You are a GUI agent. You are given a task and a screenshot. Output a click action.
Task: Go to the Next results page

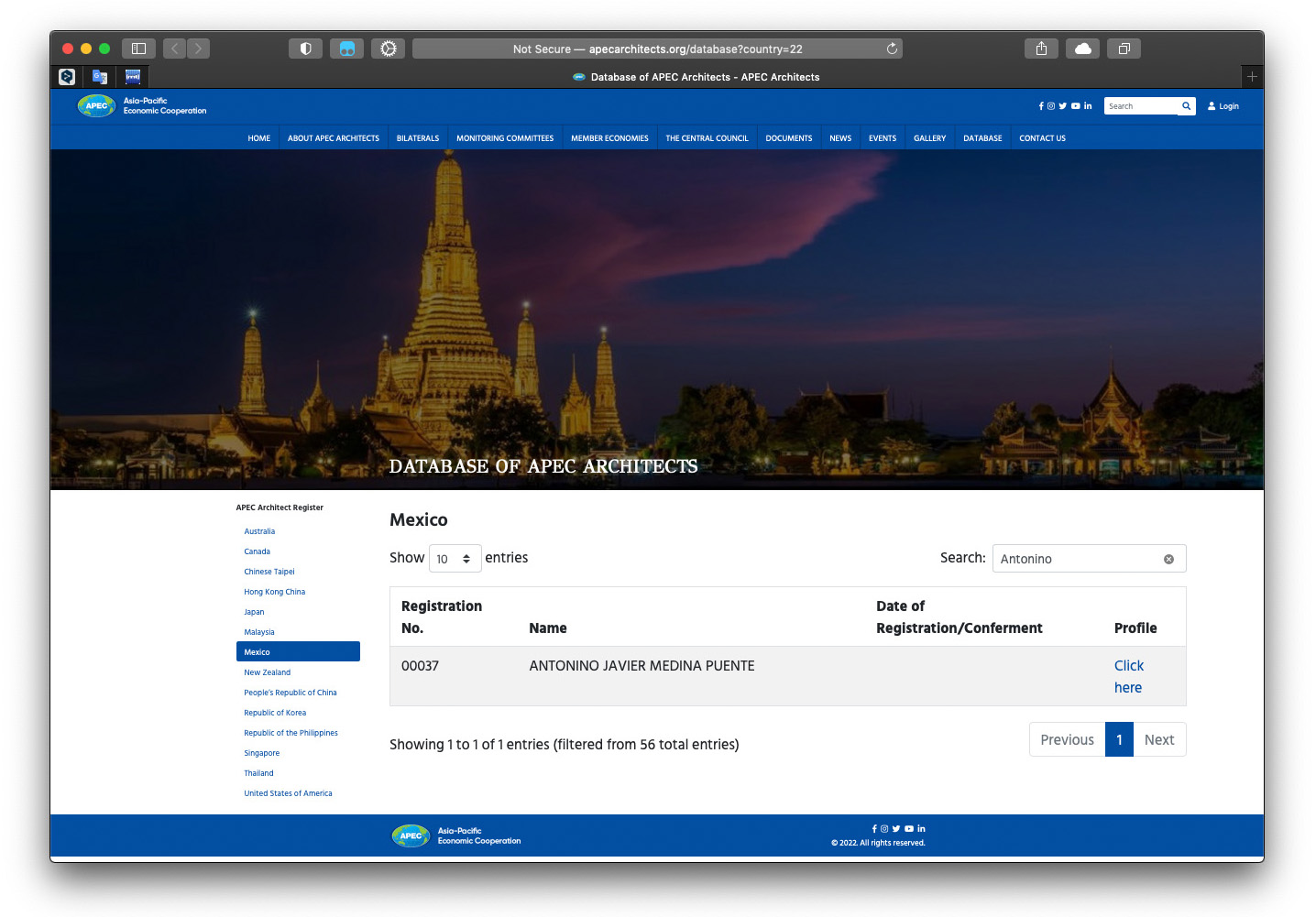[x=1158, y=739]
